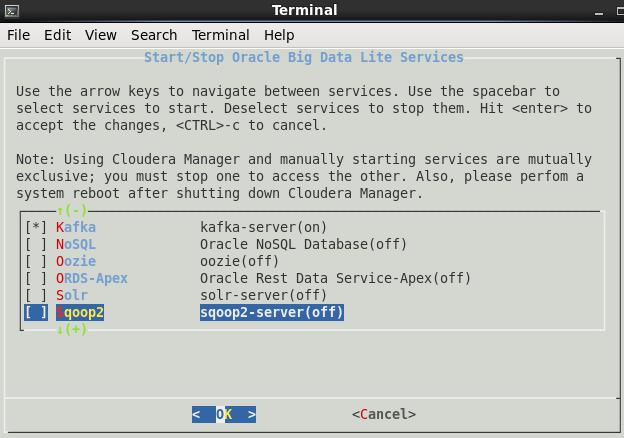Select the kafka-server(on) description

(263, 227)
